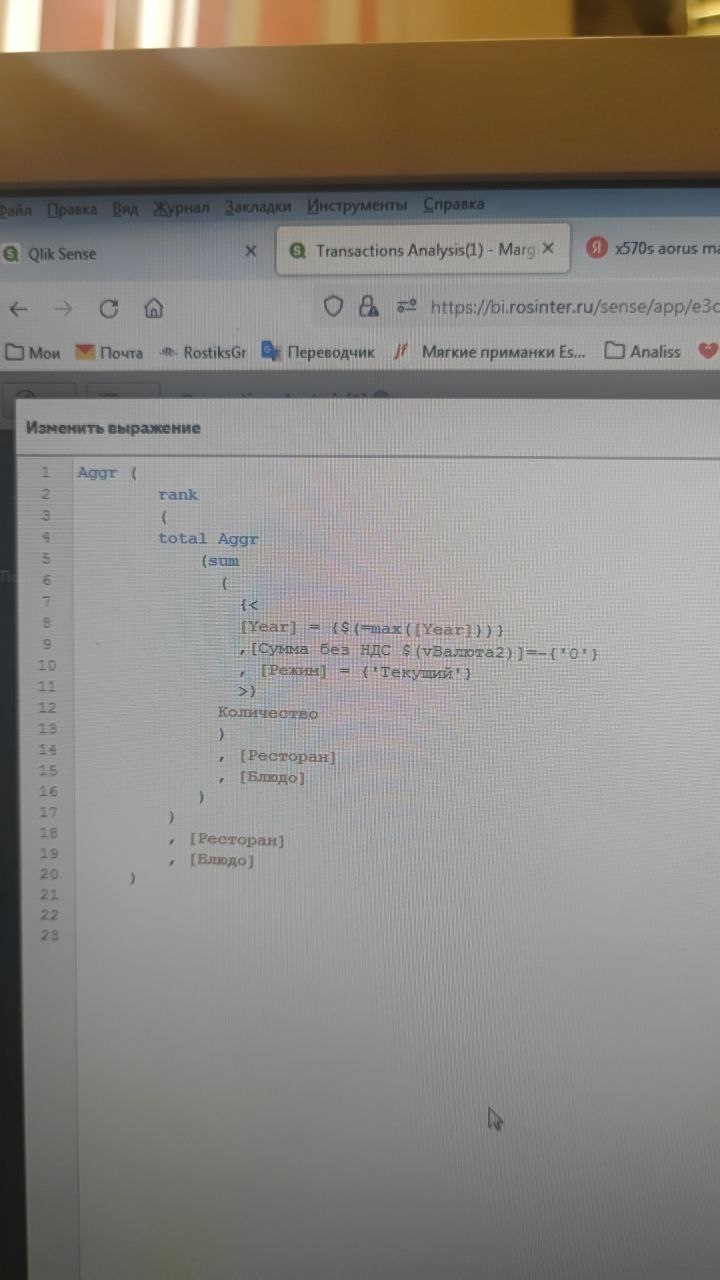Viewport: 720px width, 1280px height.
Task: Click the bi.rosinter.ru address bar
Action: [574, 306]
